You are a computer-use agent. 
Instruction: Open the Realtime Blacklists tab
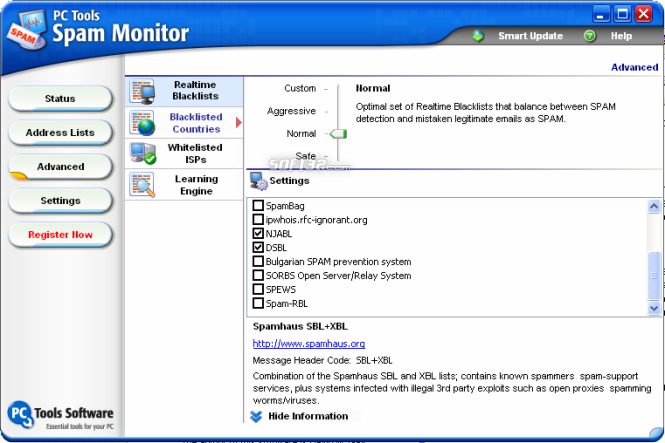[184, 91]
